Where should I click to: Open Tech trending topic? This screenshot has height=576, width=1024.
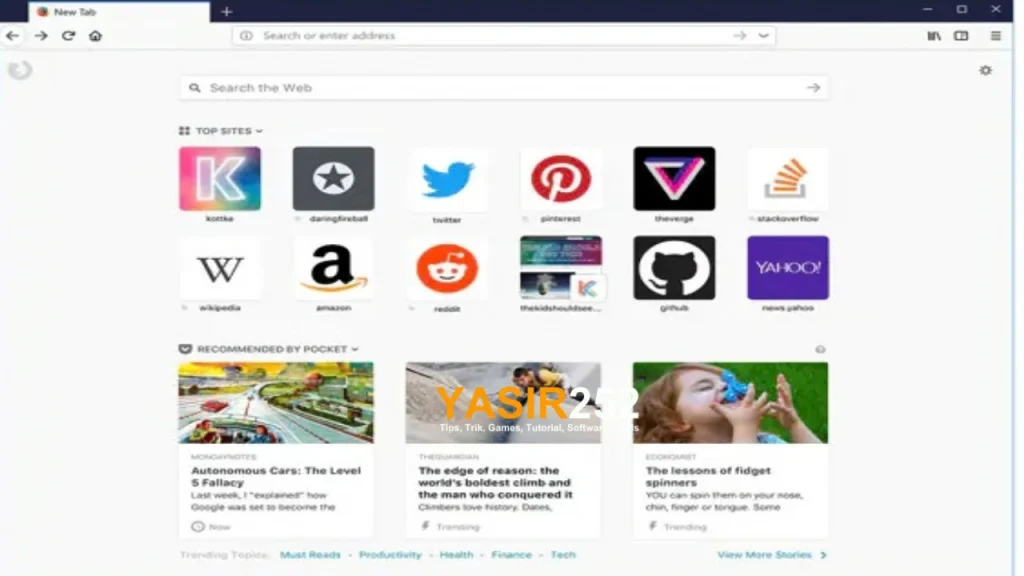(x=563, y=554)
